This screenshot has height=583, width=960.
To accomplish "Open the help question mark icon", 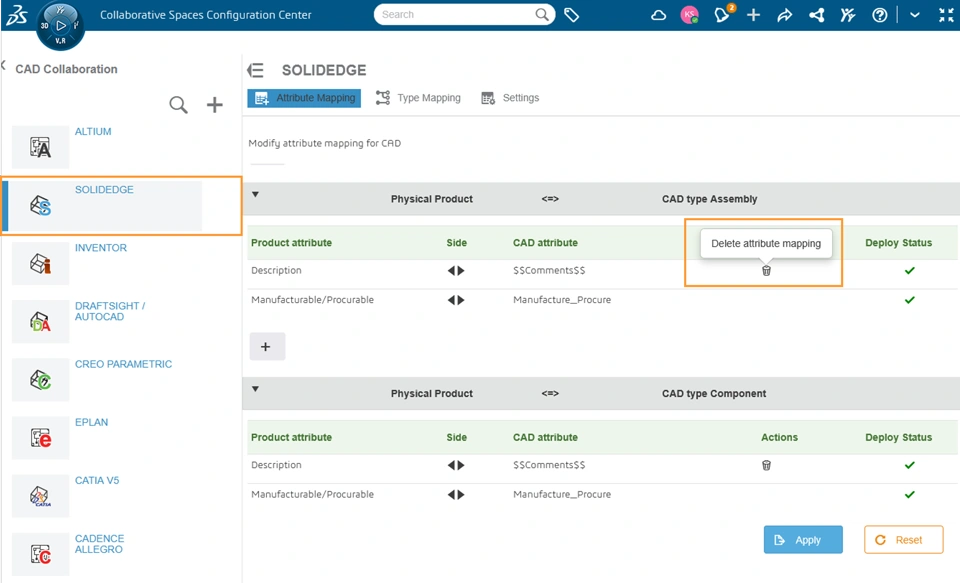I will click(x=880, y=15).
